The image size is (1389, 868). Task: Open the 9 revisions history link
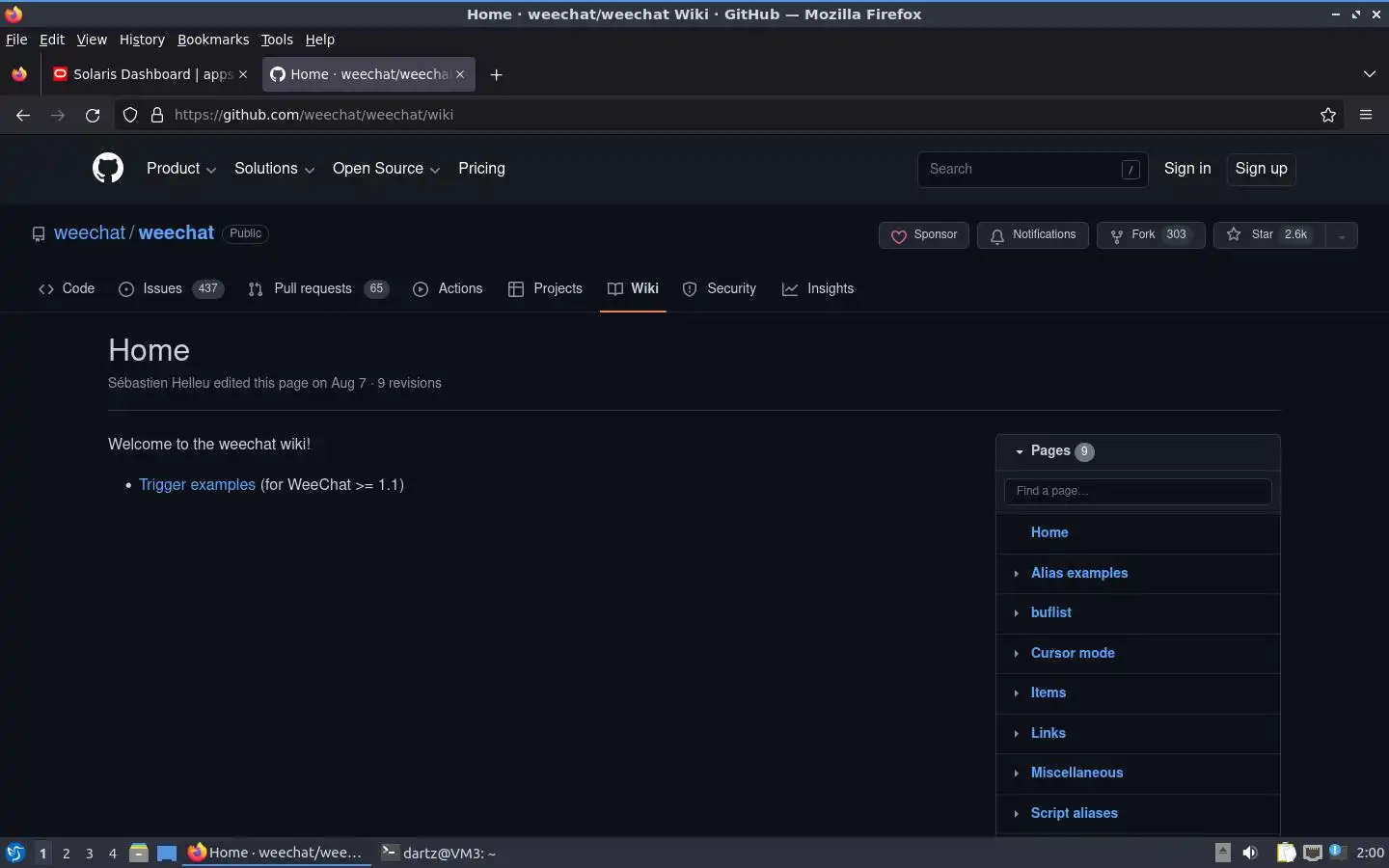click(409, 383)
